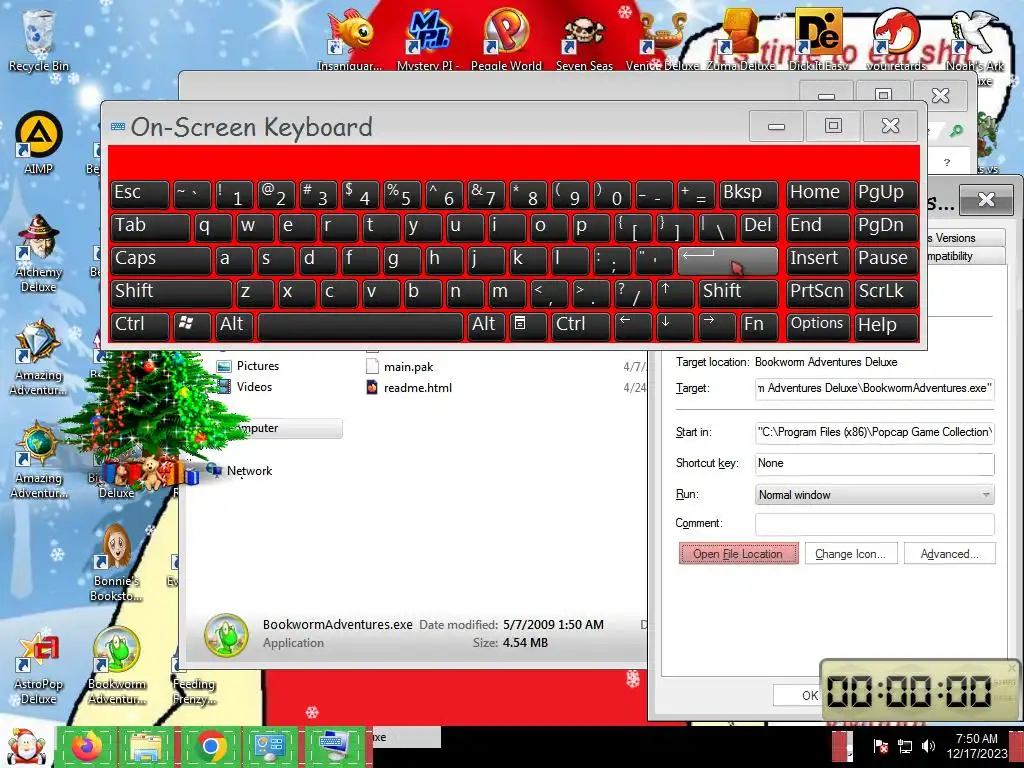Toggle the left Shift key
This screenshot has height=768, width=1024.
pyautogui.click(x=171, y=292)
